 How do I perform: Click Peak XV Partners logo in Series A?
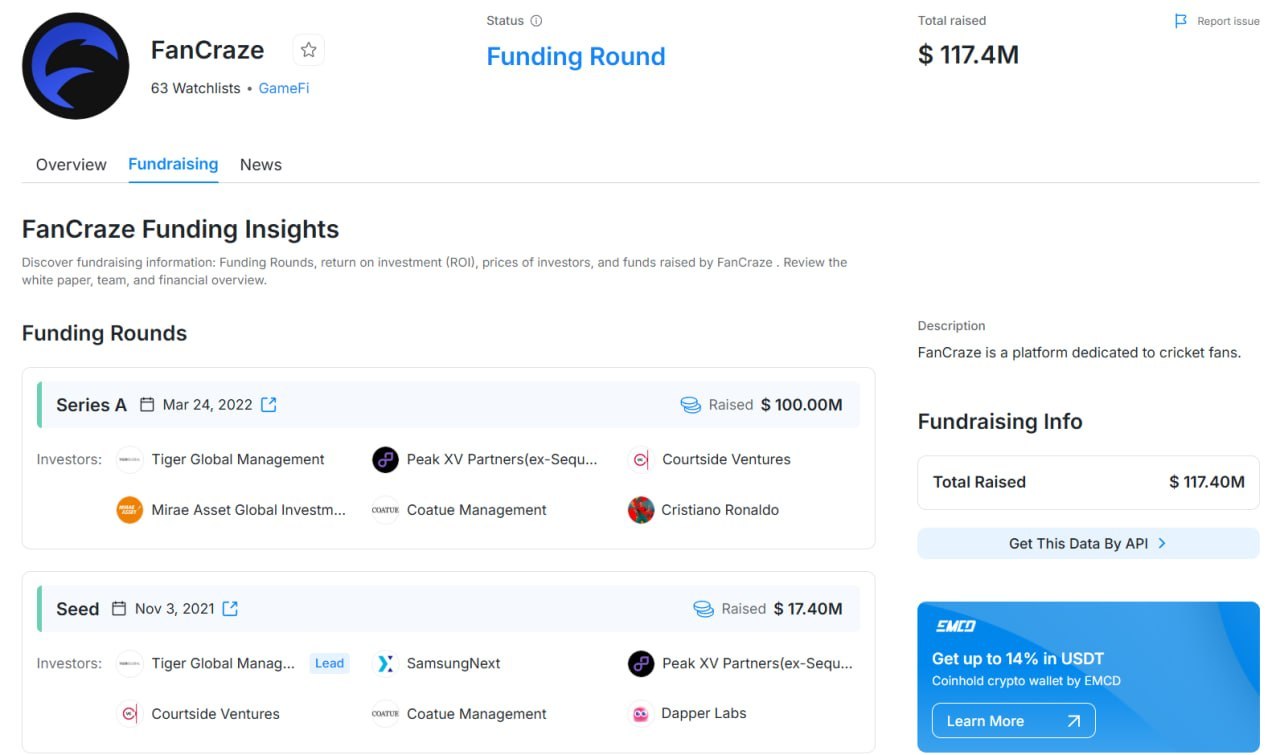(385, 460)
